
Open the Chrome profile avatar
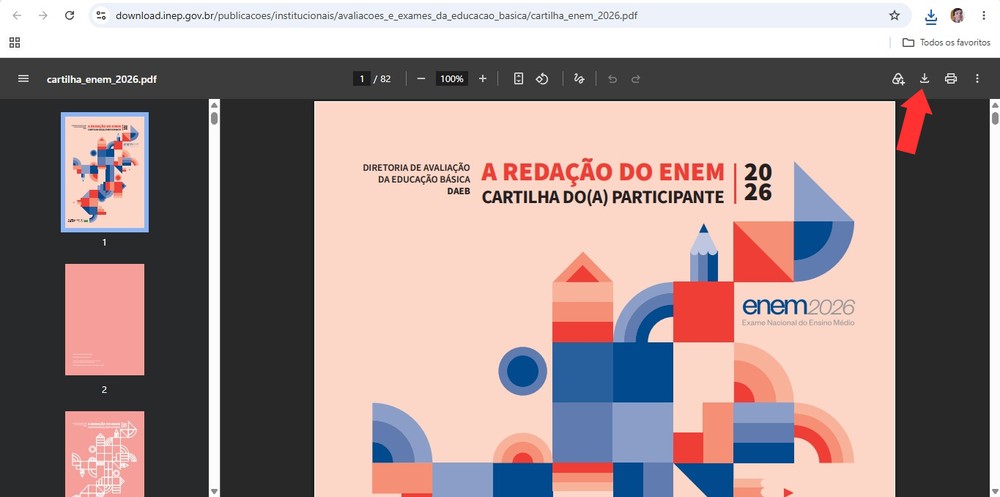957,15
